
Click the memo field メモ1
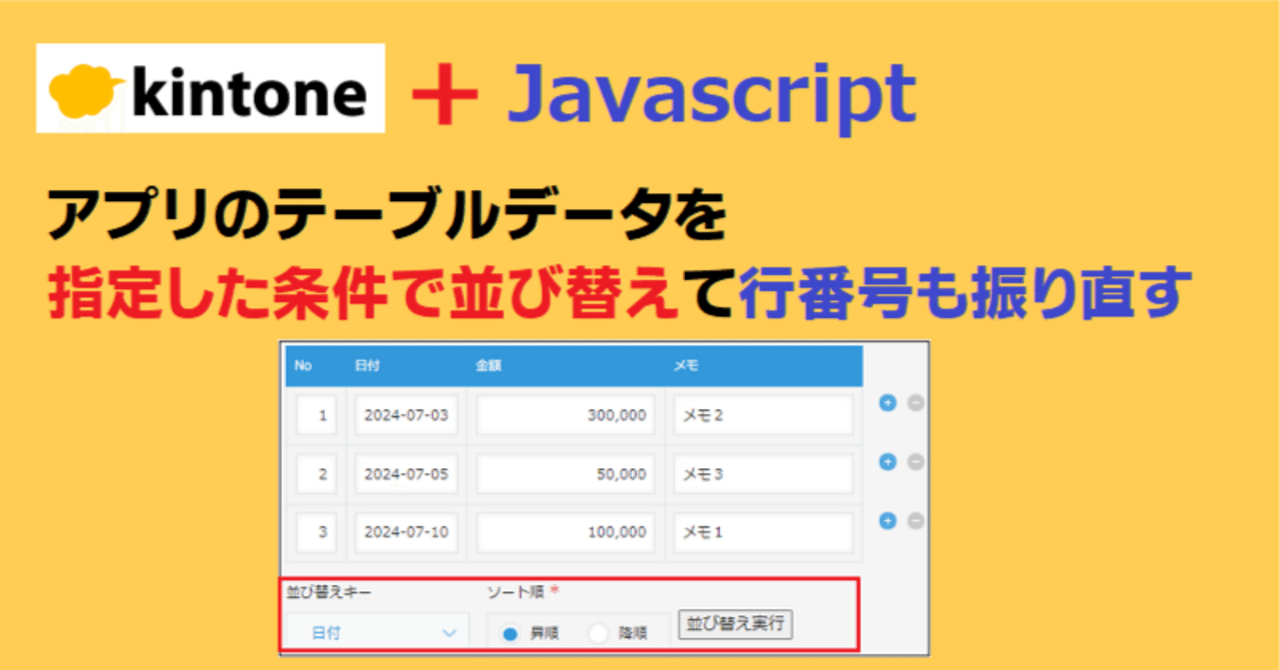pos(763,533)
